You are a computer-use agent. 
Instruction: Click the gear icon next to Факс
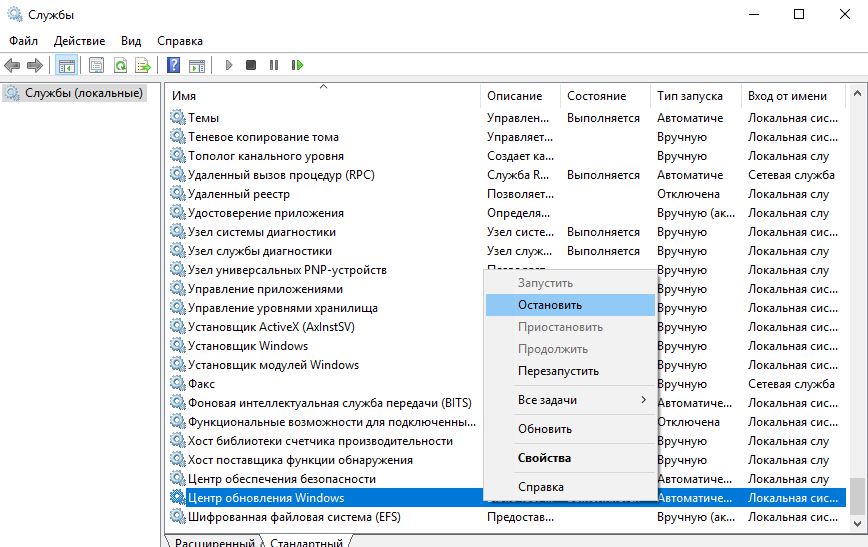[178, 383]
